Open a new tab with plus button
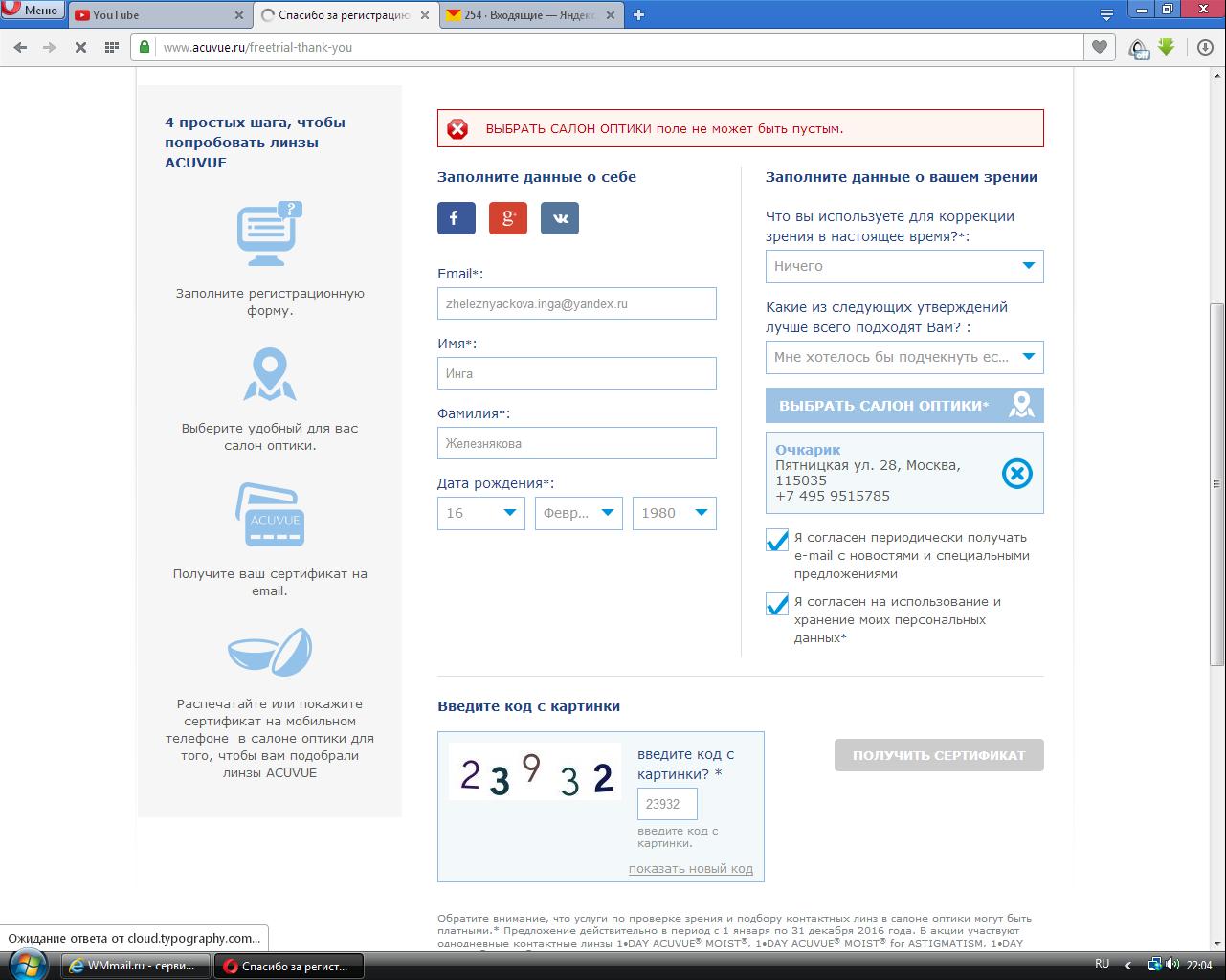 point(639,14)
